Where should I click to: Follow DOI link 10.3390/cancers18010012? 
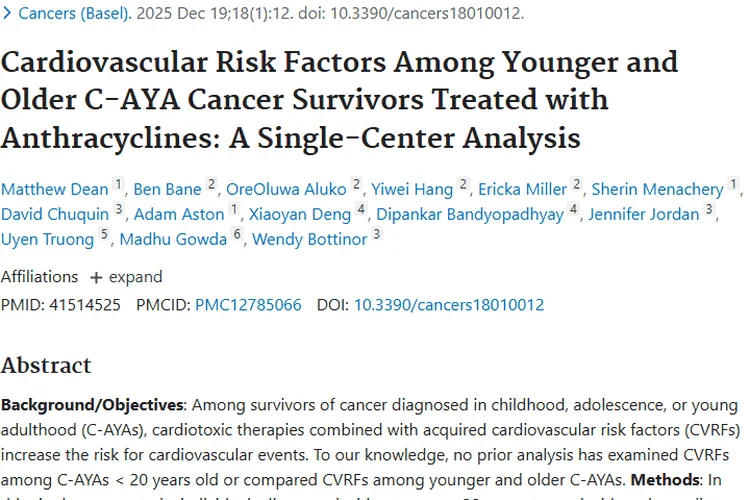(449, 305)
